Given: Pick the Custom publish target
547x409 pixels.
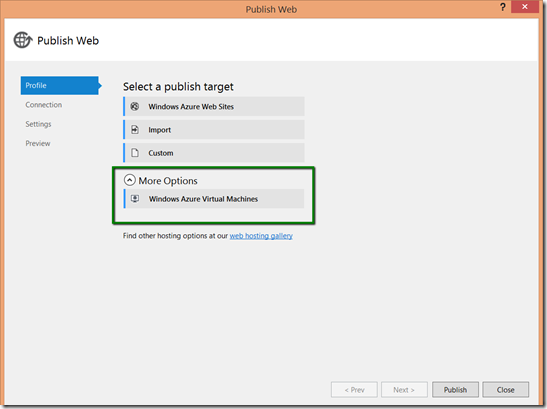Looking at the screenshot, I should (214, 153).
